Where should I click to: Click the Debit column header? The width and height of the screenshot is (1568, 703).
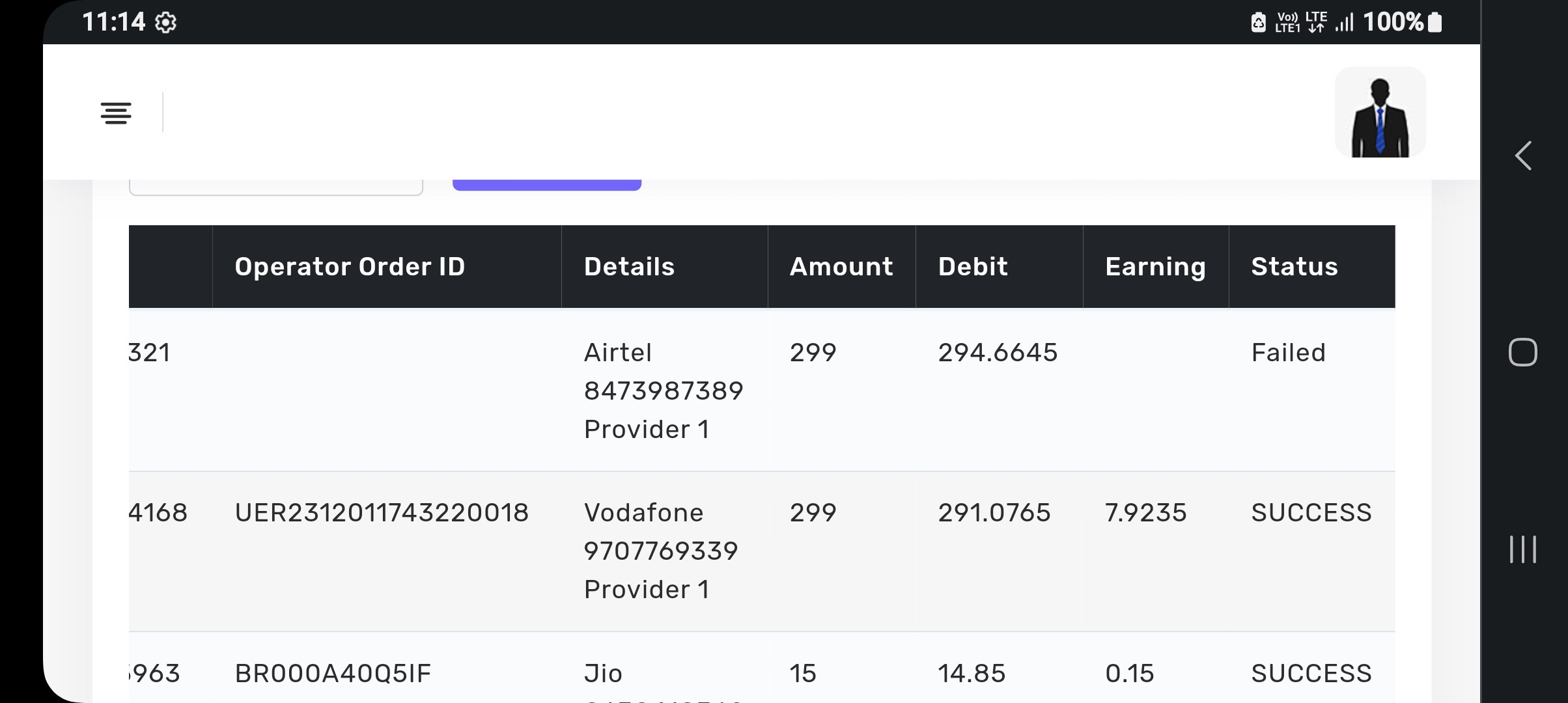[973, 267]
